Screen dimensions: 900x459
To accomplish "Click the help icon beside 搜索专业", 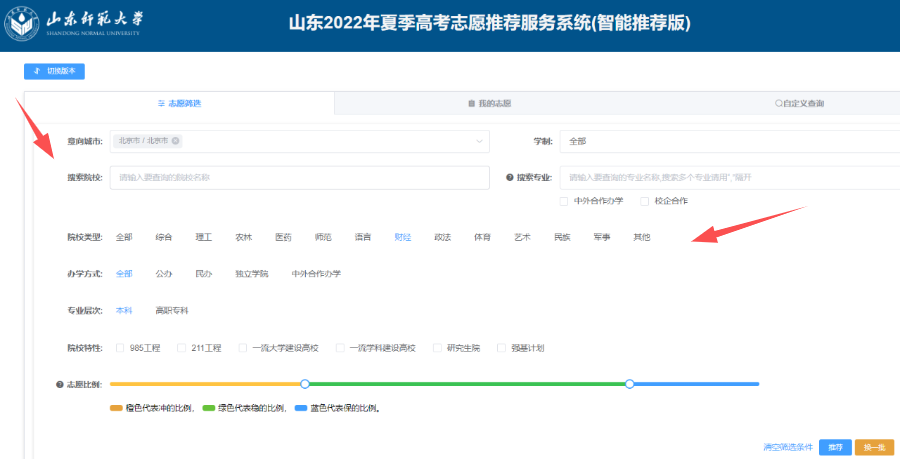I will coord(510,178).
